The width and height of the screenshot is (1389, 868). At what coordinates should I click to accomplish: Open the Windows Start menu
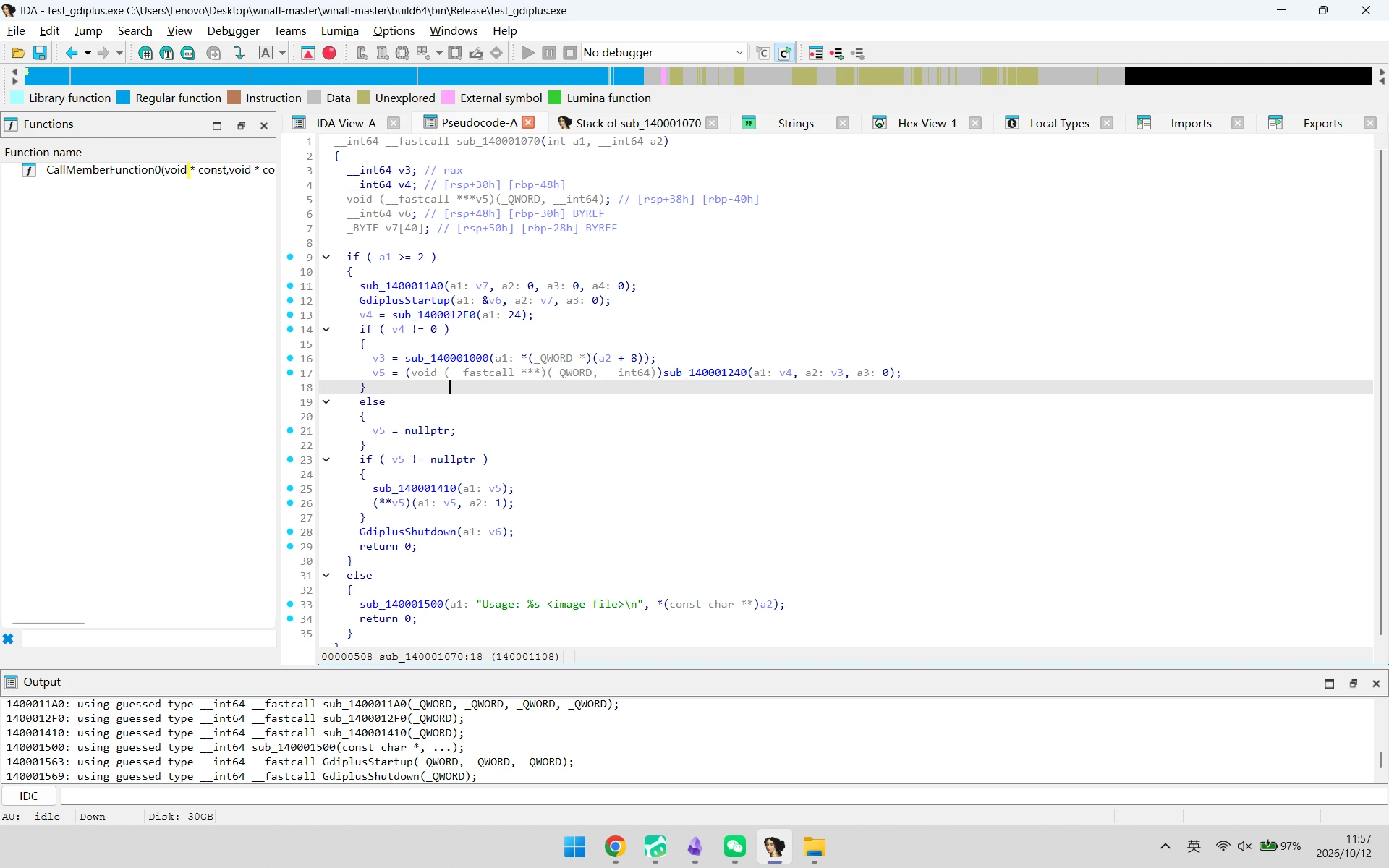coord(575,846)
